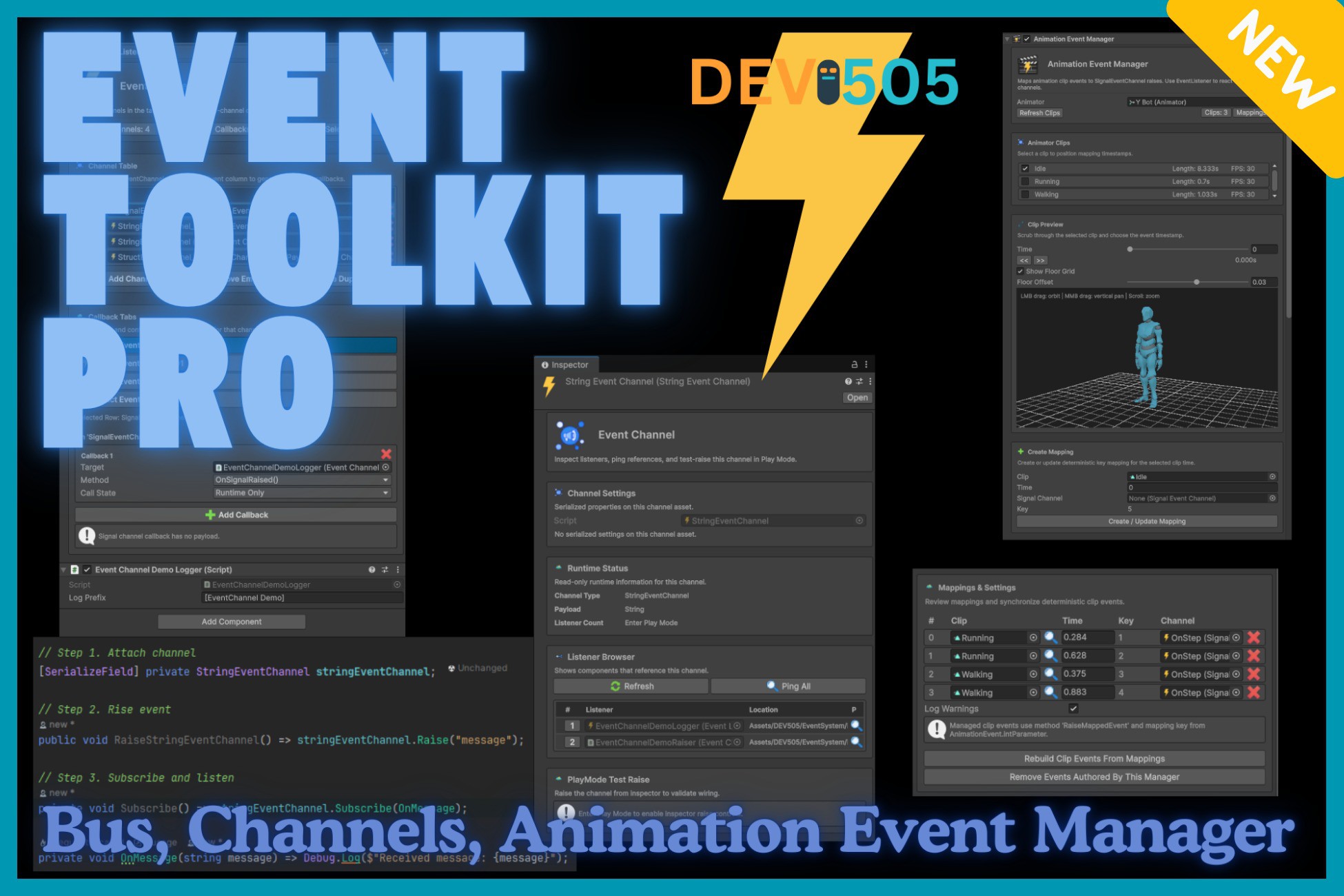This screenshot has height=896, width=1344.
Task: Step clip preview forward with >> button
Action: 1040,260
